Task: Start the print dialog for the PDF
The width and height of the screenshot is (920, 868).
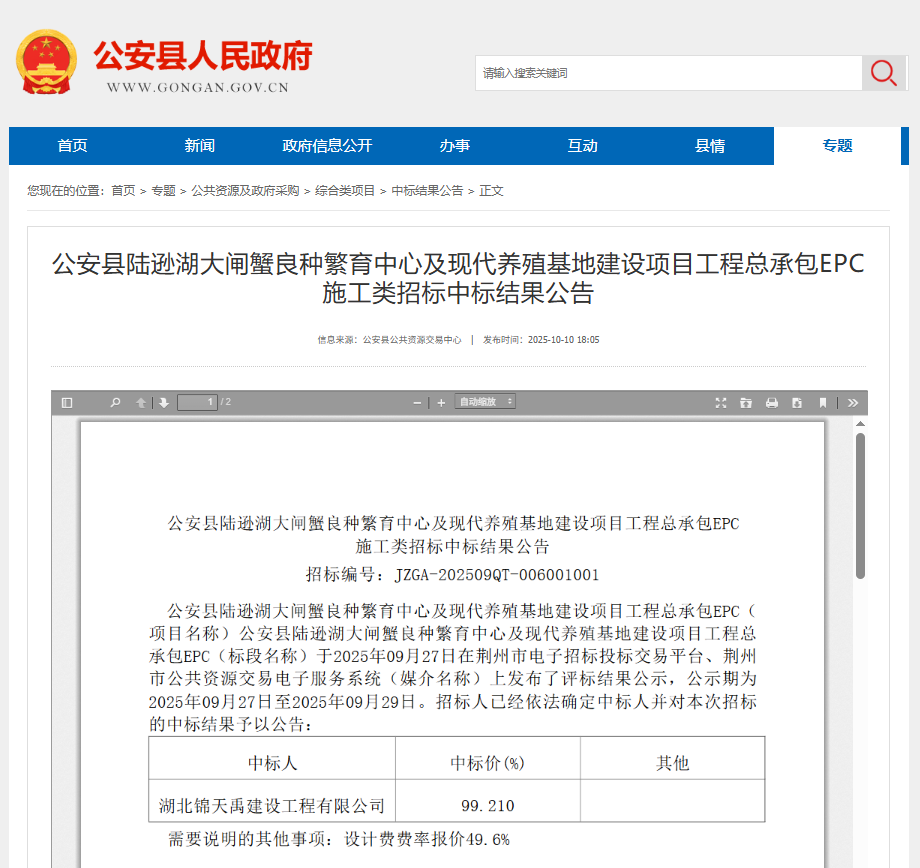Action: pyautogui.click(x=771, y=402)
